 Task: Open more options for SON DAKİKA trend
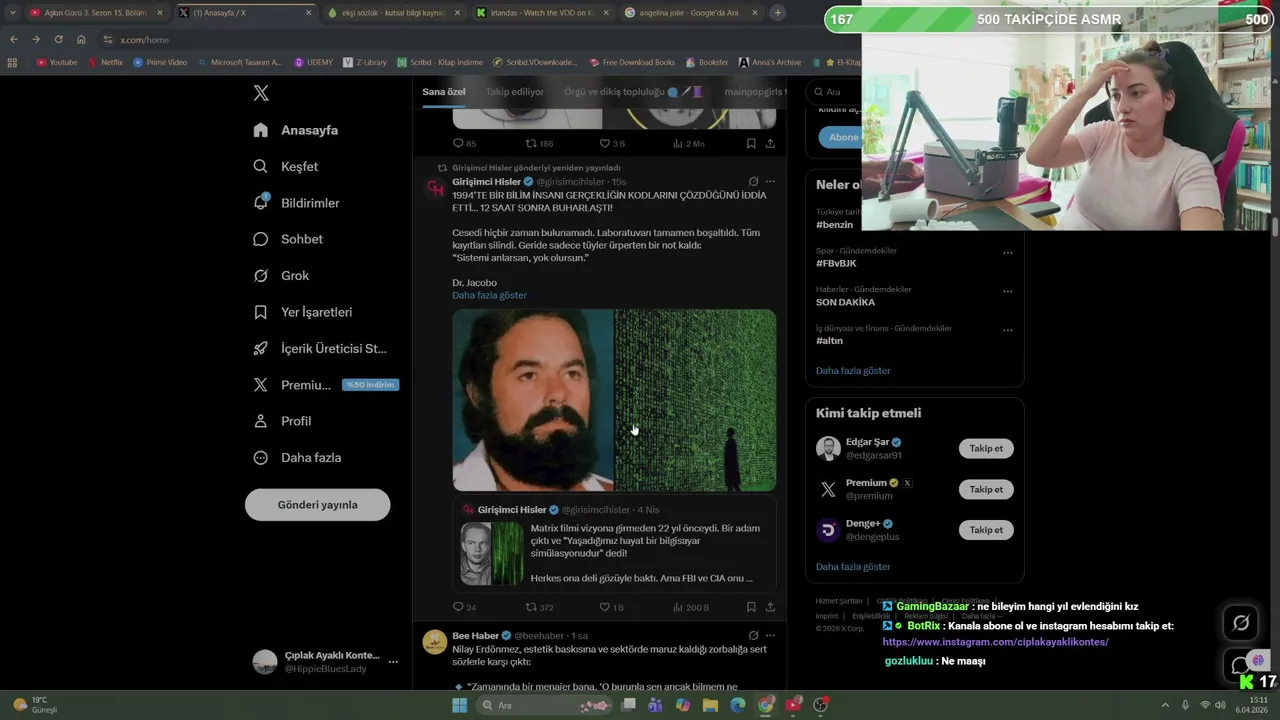(1008, 291)
